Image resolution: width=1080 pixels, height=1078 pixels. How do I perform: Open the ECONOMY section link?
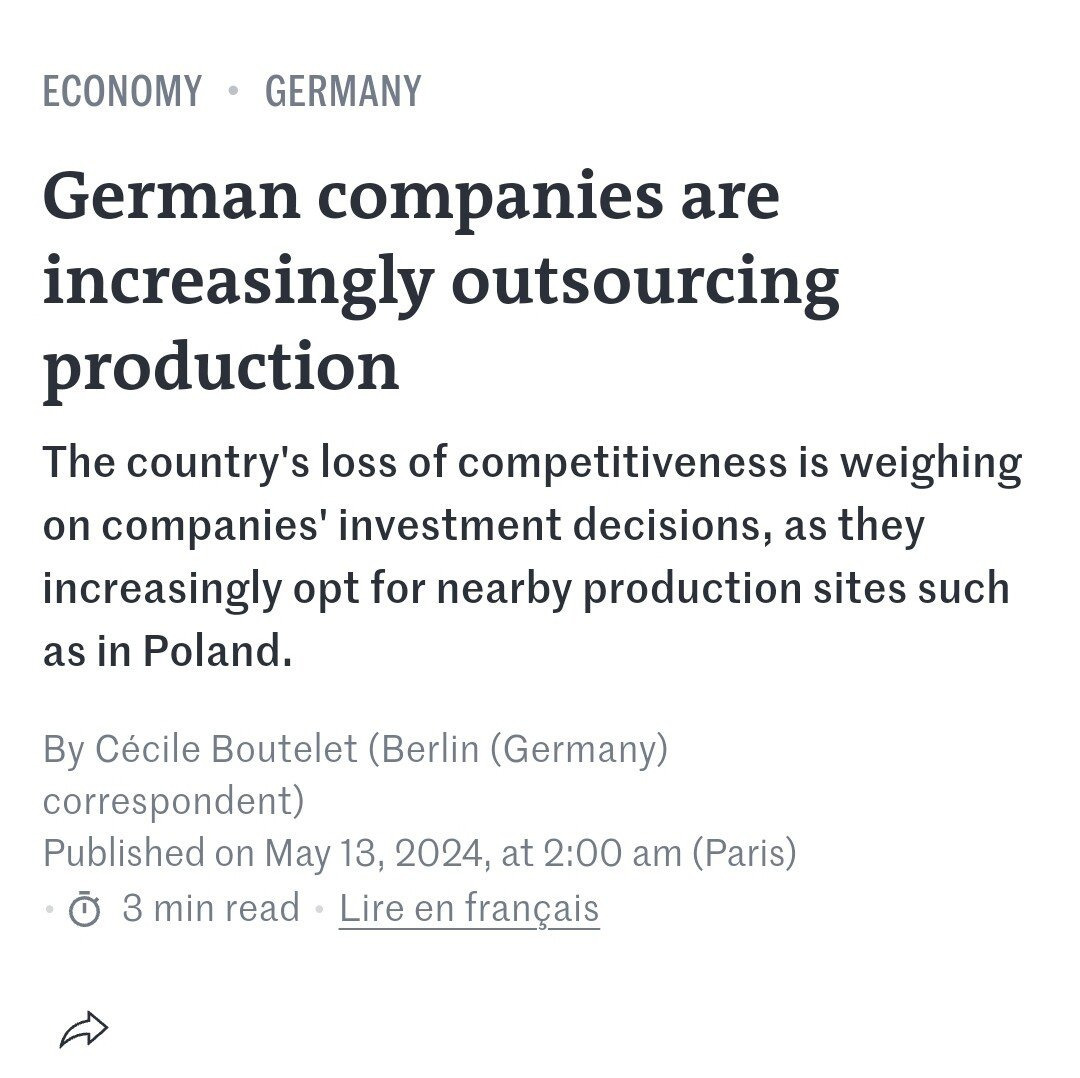coord(122,92)
